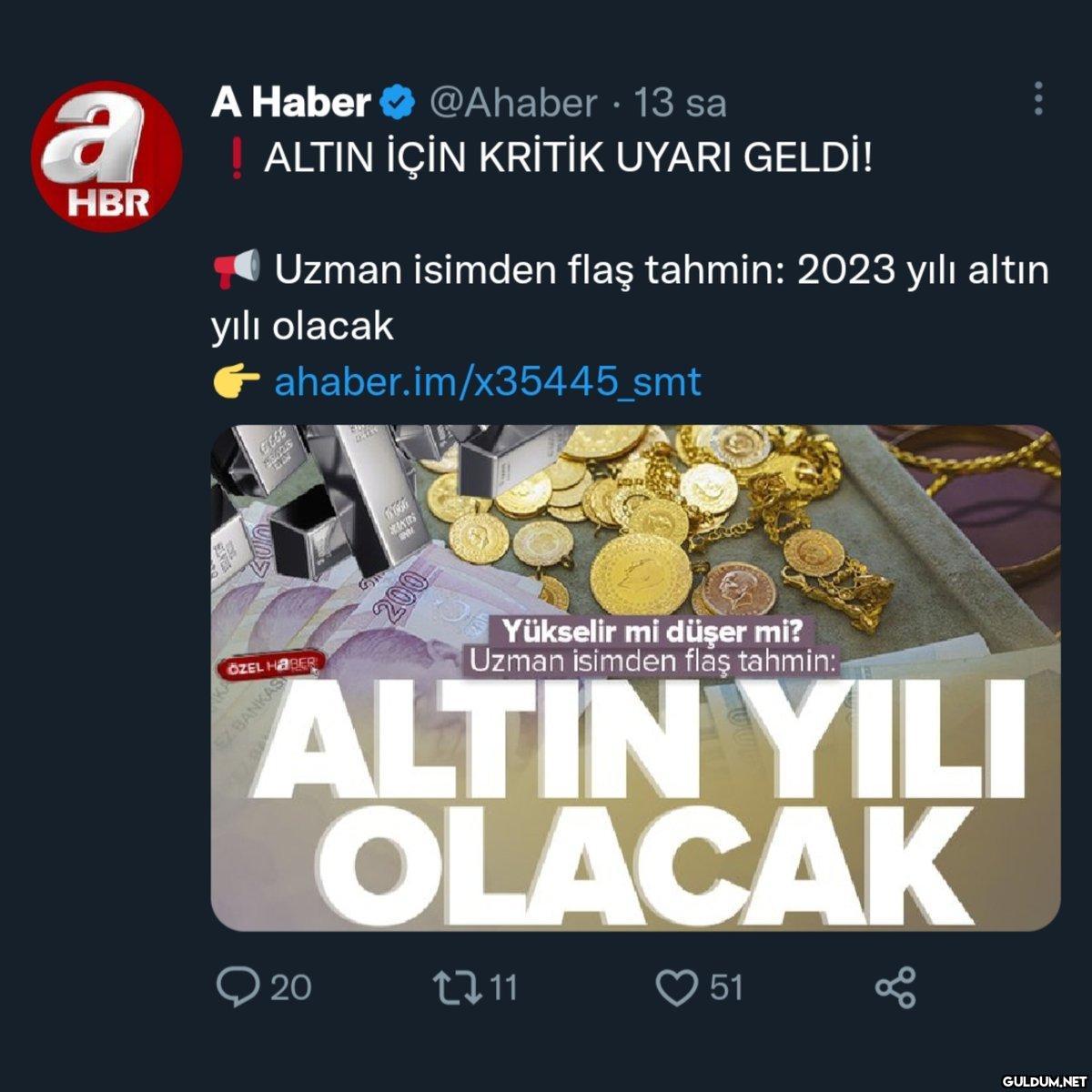This screenshot has width=1092, height=1092.
Task: Click the reply count 20
Action: (290, 987)
